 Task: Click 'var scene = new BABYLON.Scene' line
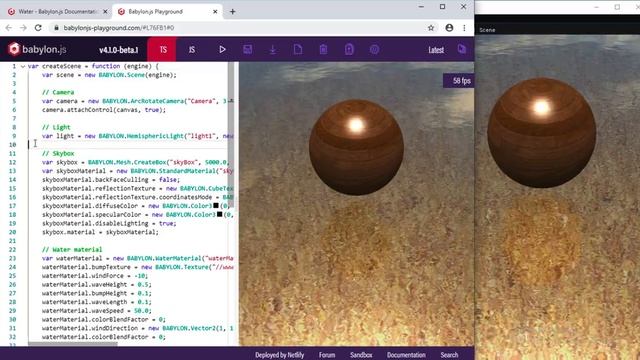[109, 75]
